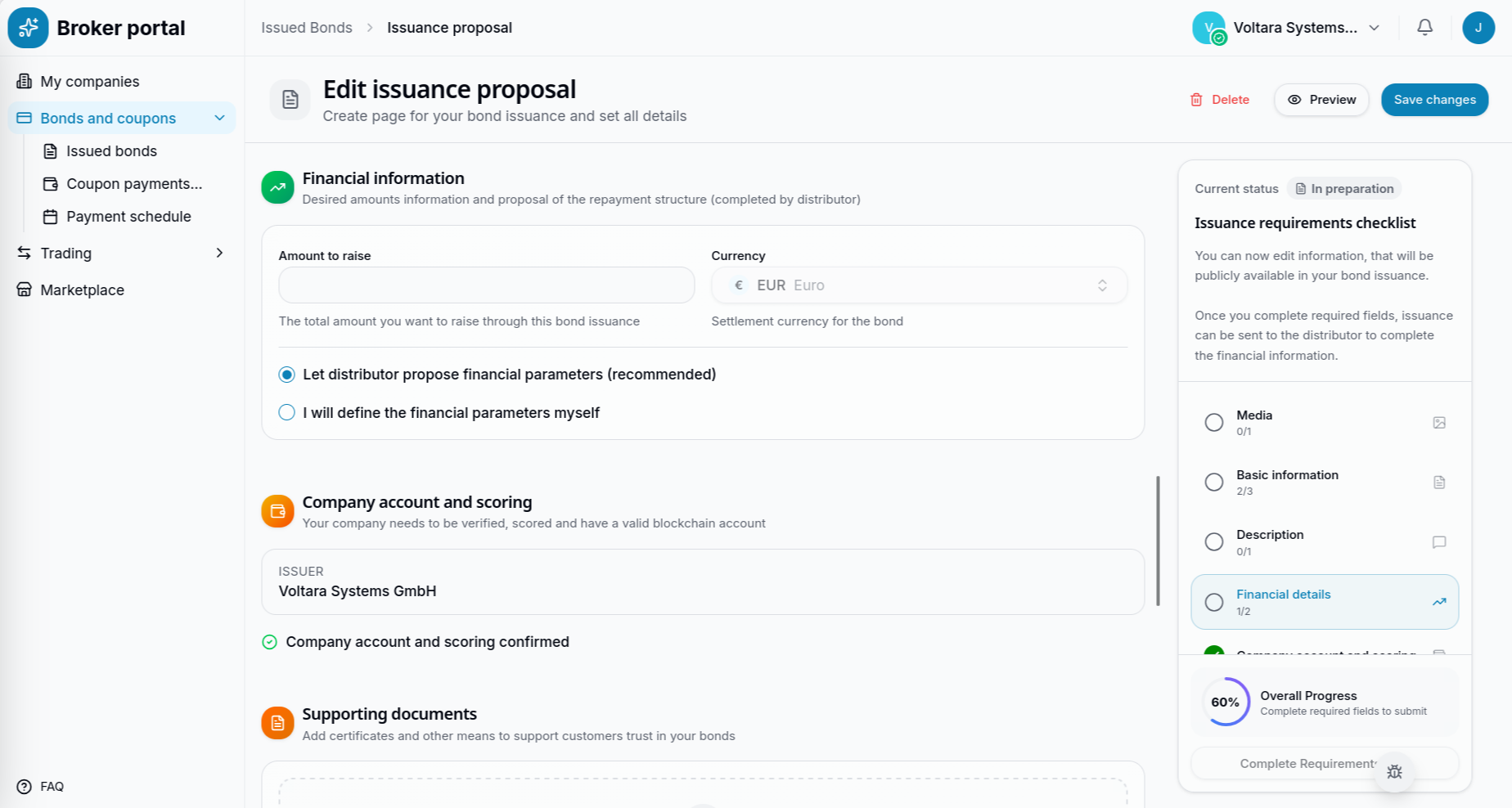Open the Currency EUR dropdown
The height and width of the screenshot is (808, 1512).
pos(919,285)
